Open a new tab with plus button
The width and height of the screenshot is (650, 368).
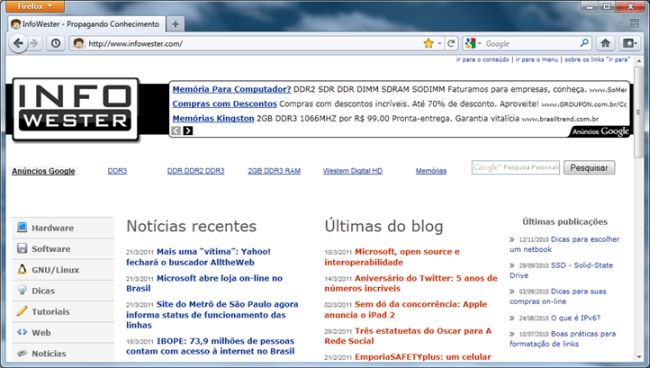[175, 24]
